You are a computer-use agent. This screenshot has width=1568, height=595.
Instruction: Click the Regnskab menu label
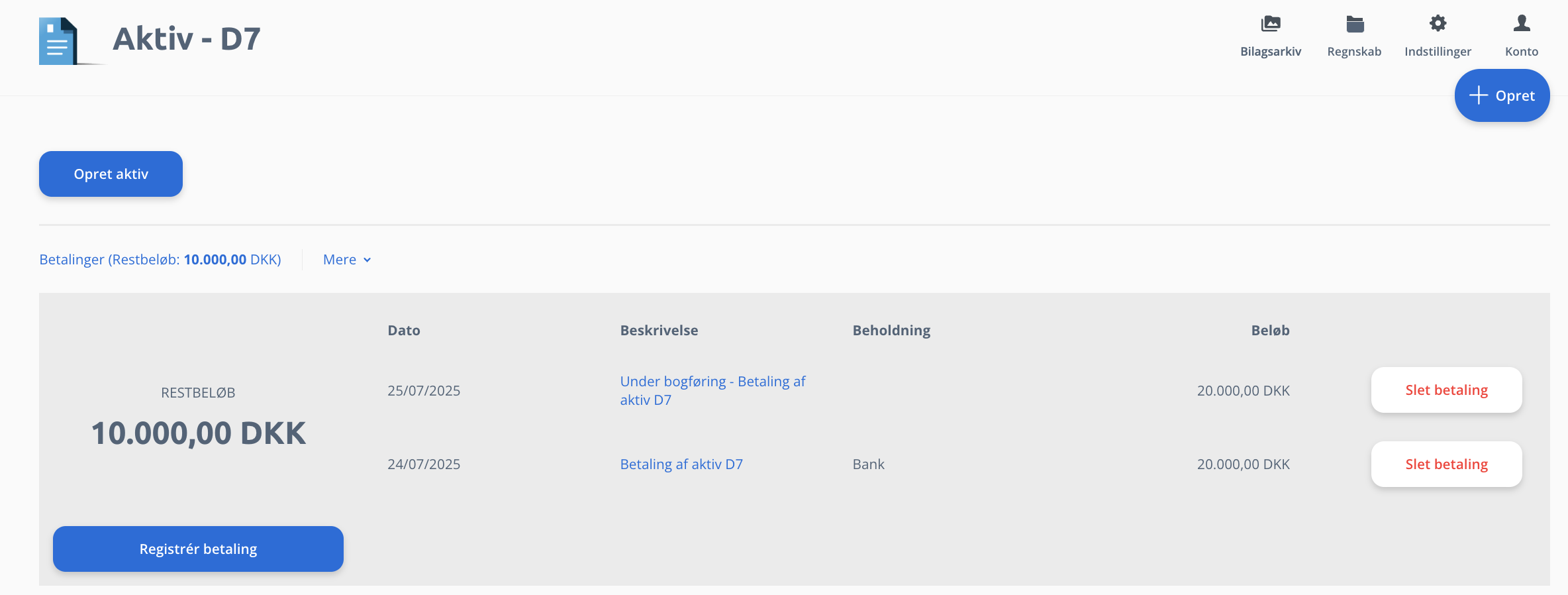[x=1354, y=52]
